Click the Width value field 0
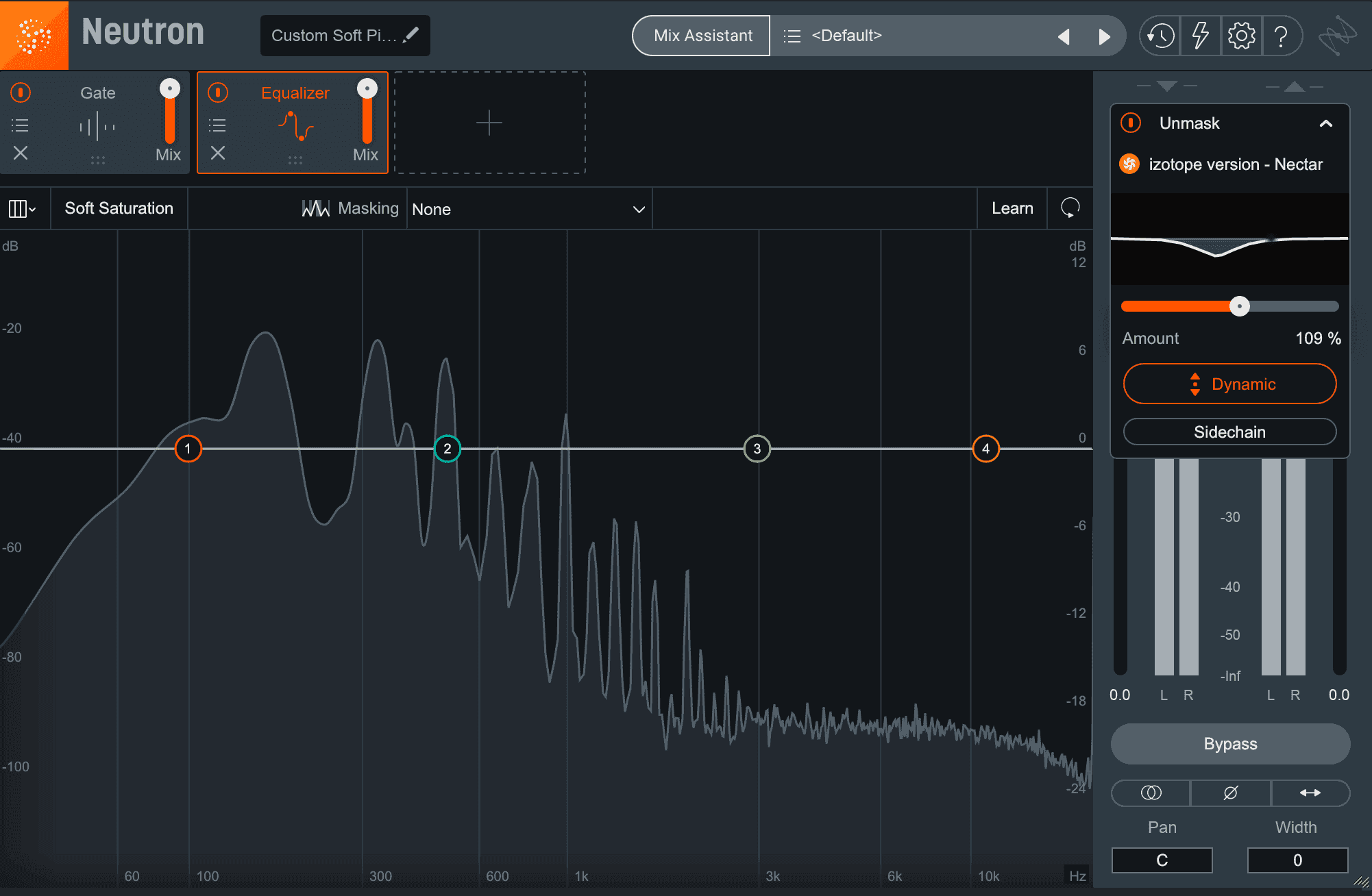Image resolution: width=1372 pixels, height=896 pixels. (1297, 860)
